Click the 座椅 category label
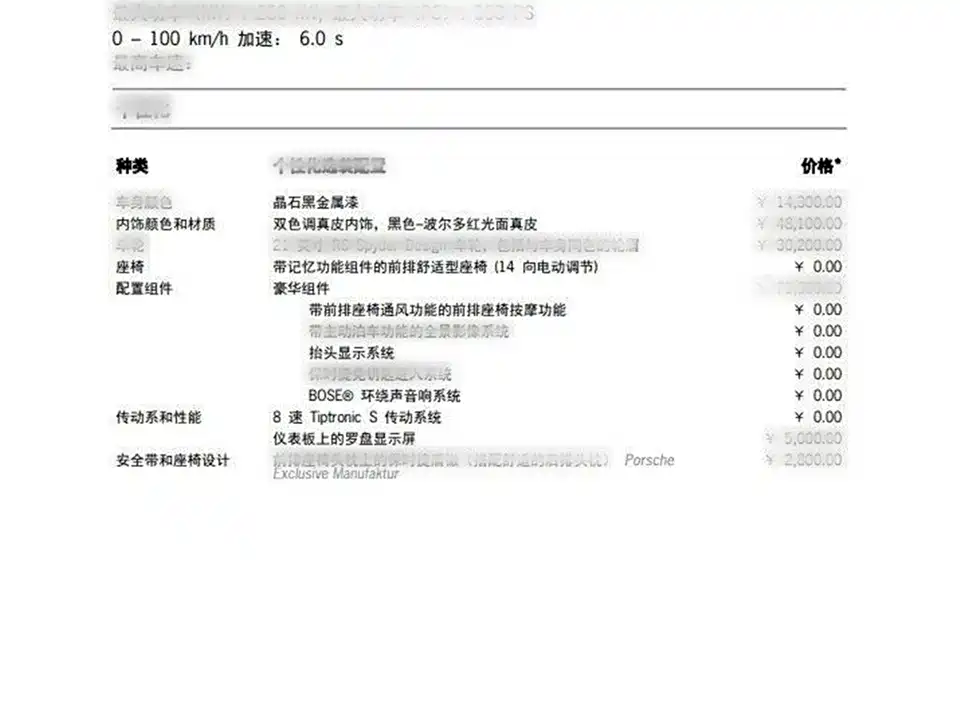The height and width of the screenshot is (720, 960). click(x=130, y=267)
